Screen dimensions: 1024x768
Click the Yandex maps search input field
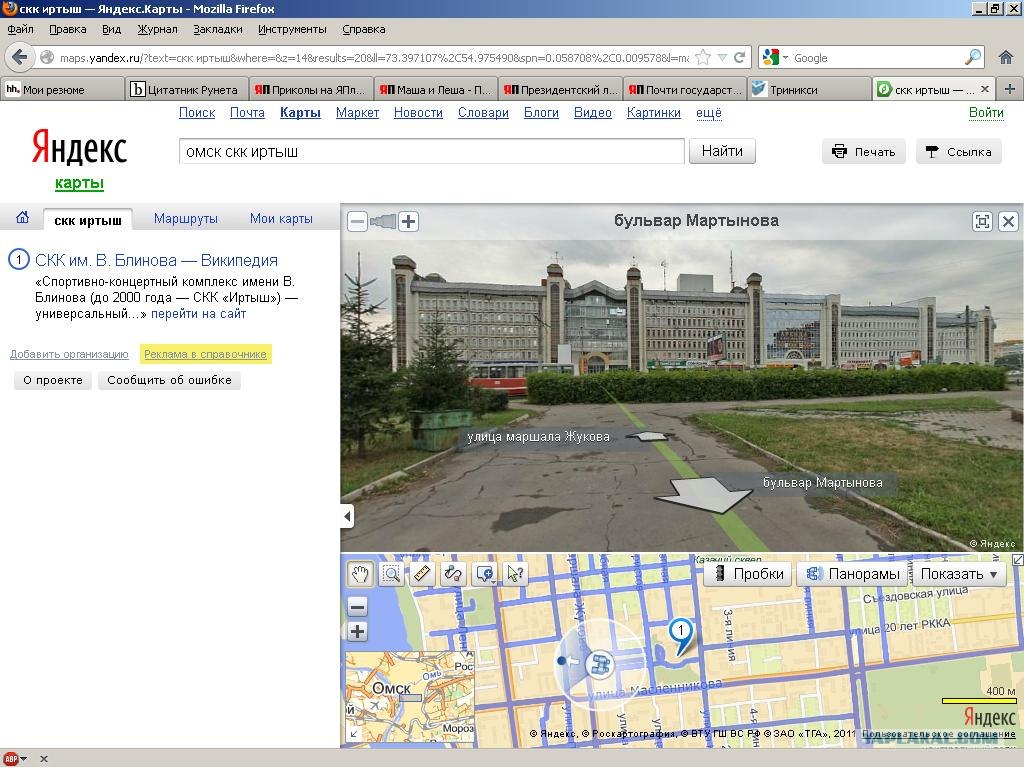tap(431, 152)
